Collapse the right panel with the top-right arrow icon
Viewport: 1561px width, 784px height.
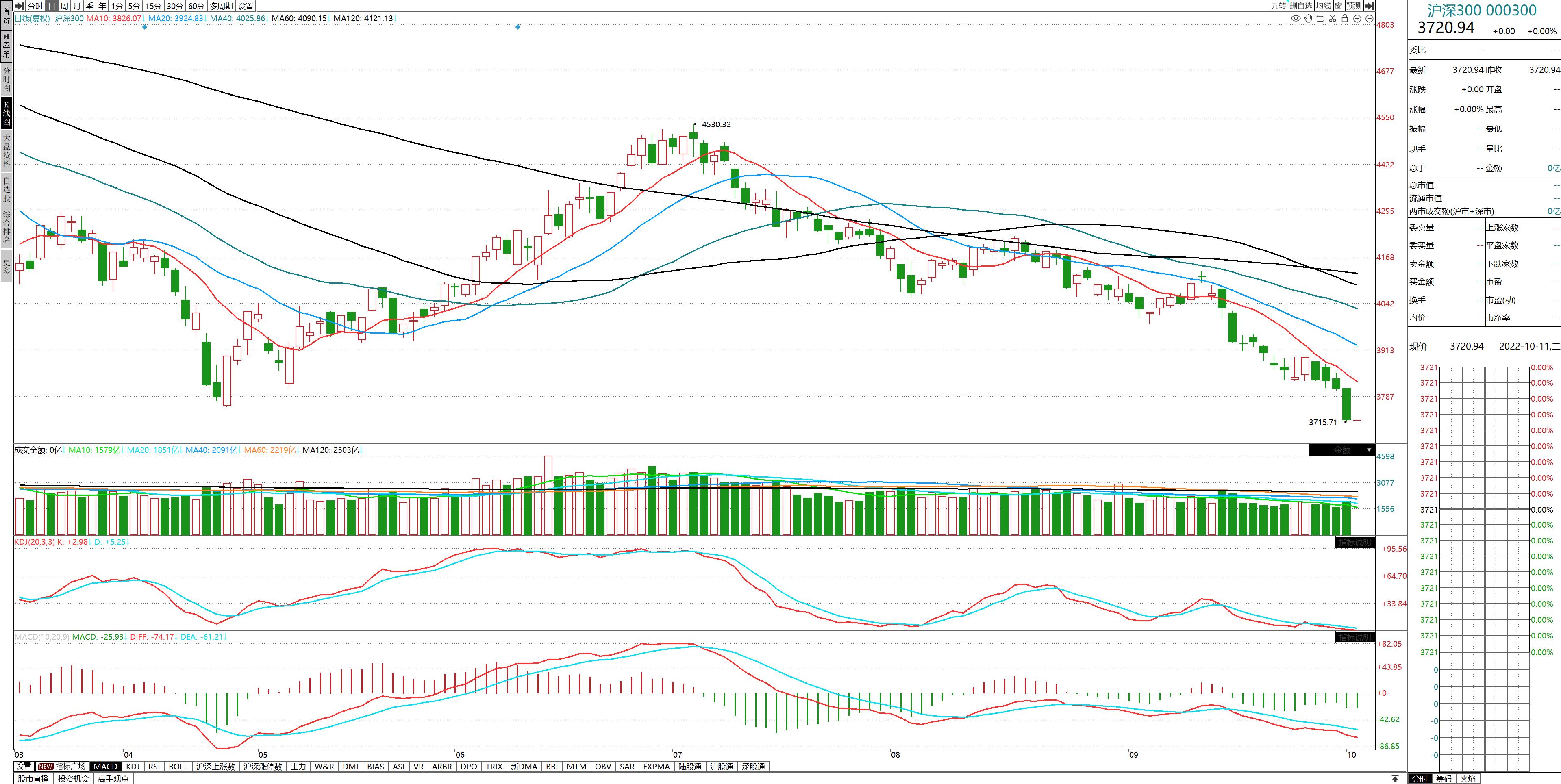(1369, 6)
